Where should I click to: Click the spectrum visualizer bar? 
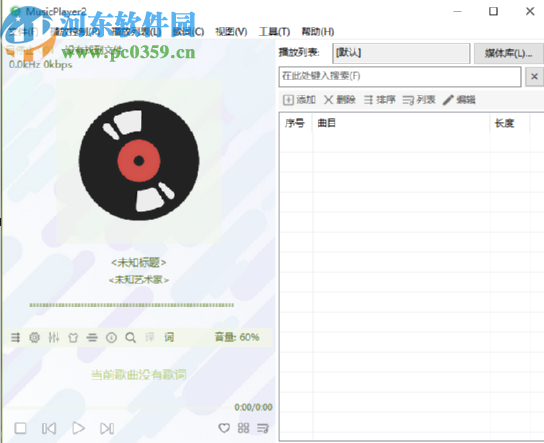131,305
